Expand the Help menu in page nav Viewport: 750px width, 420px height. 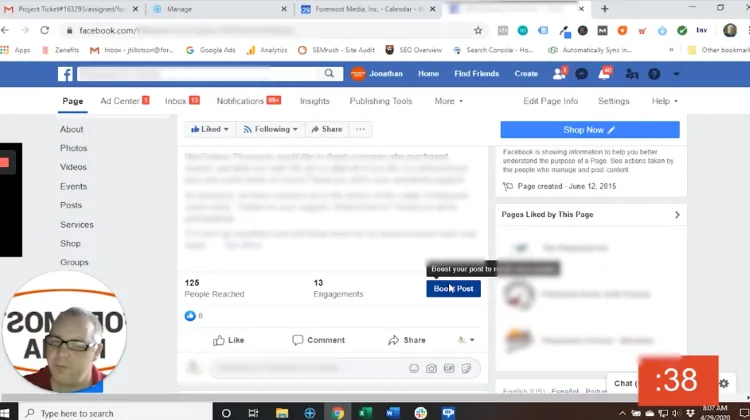[x=664, y=101]
